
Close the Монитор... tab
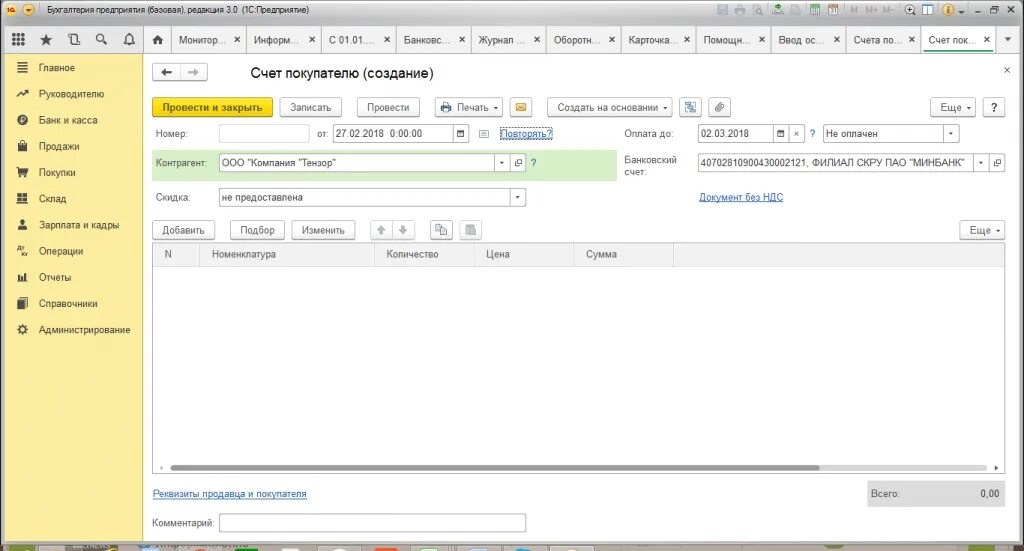(237, 40)
